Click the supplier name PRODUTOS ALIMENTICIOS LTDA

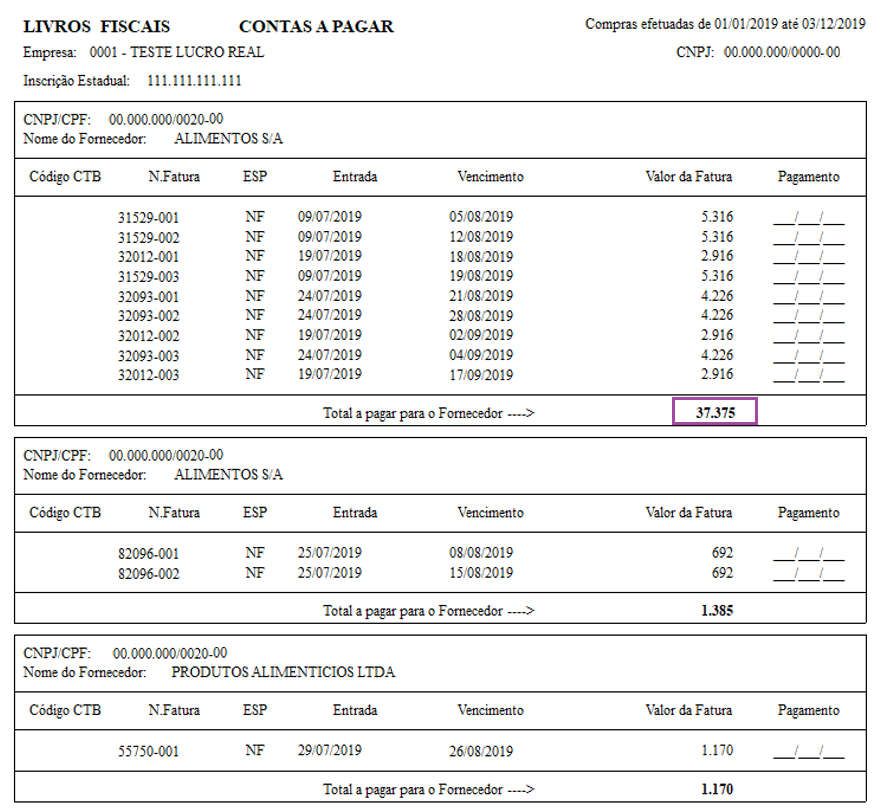tap(283, 672)
